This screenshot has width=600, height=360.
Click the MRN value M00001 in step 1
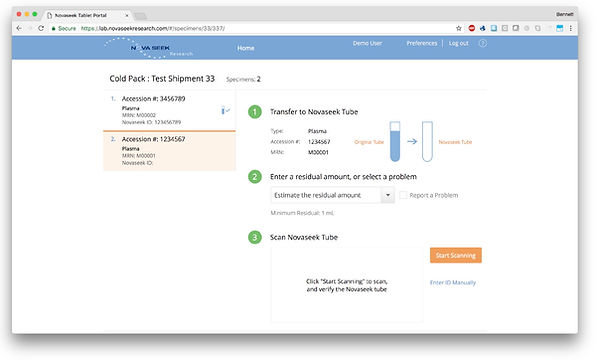tap(318, 152)
